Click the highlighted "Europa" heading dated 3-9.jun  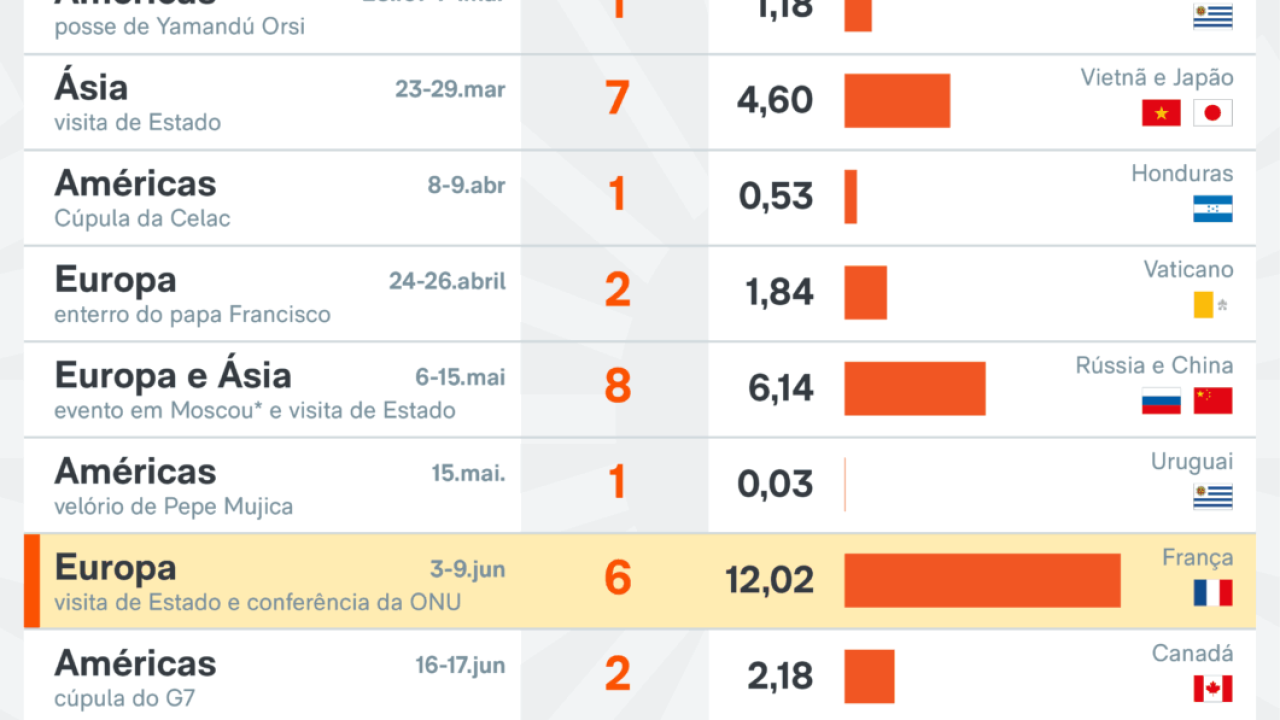[x=115, y=568]
